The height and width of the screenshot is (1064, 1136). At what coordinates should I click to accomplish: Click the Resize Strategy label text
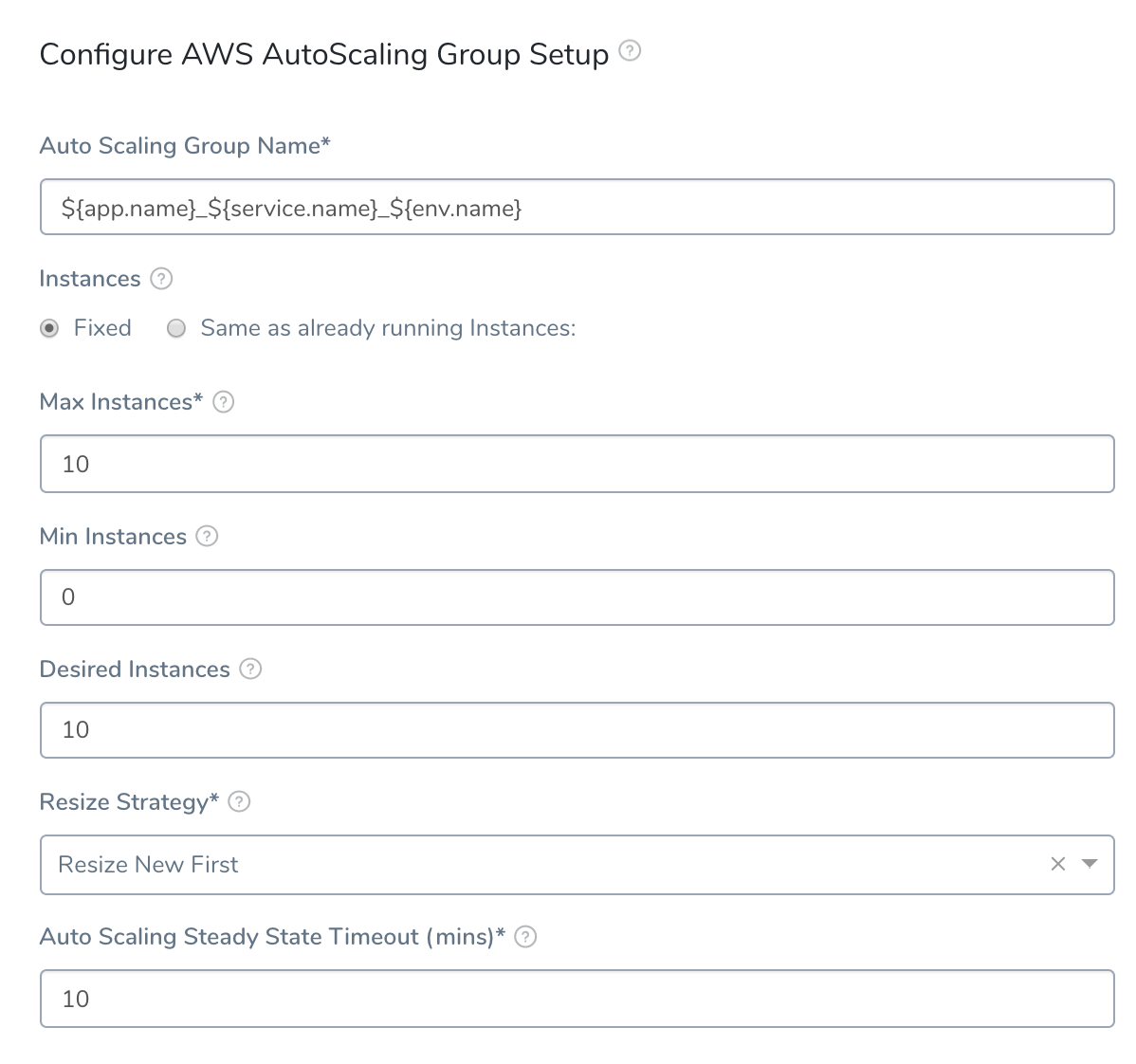[x=129, y=802]
